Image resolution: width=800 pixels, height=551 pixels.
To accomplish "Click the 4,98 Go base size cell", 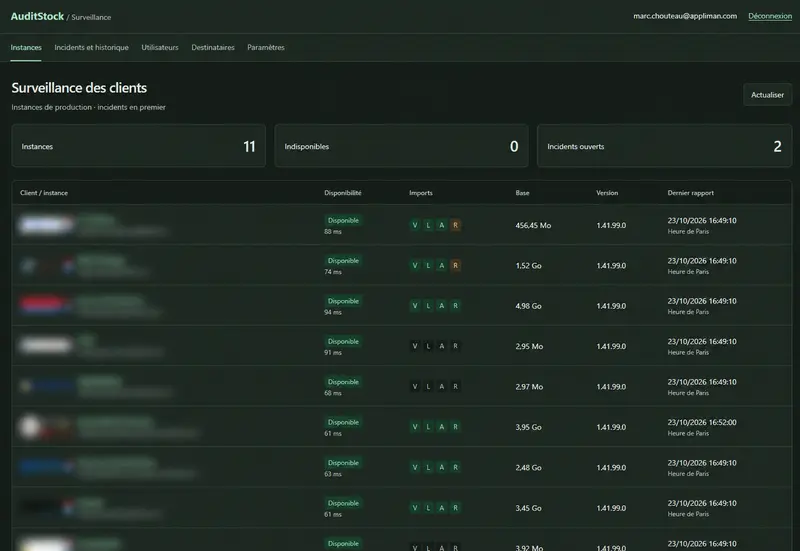I will [529, 306].
